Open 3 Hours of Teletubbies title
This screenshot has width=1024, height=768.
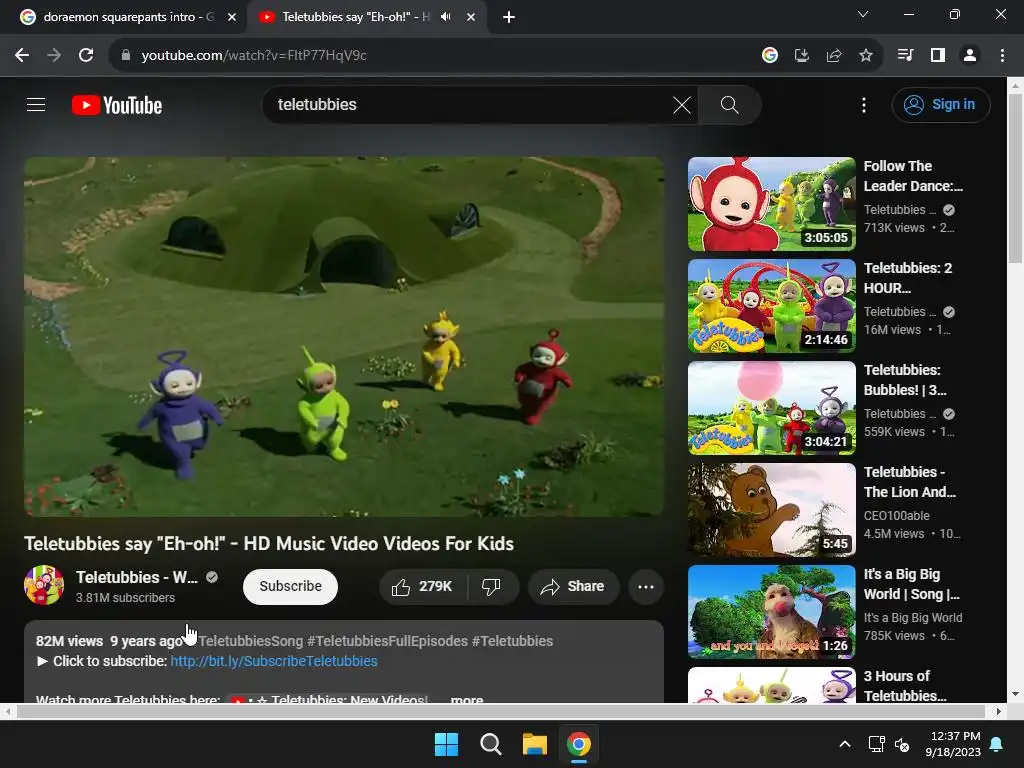(904, 685)
